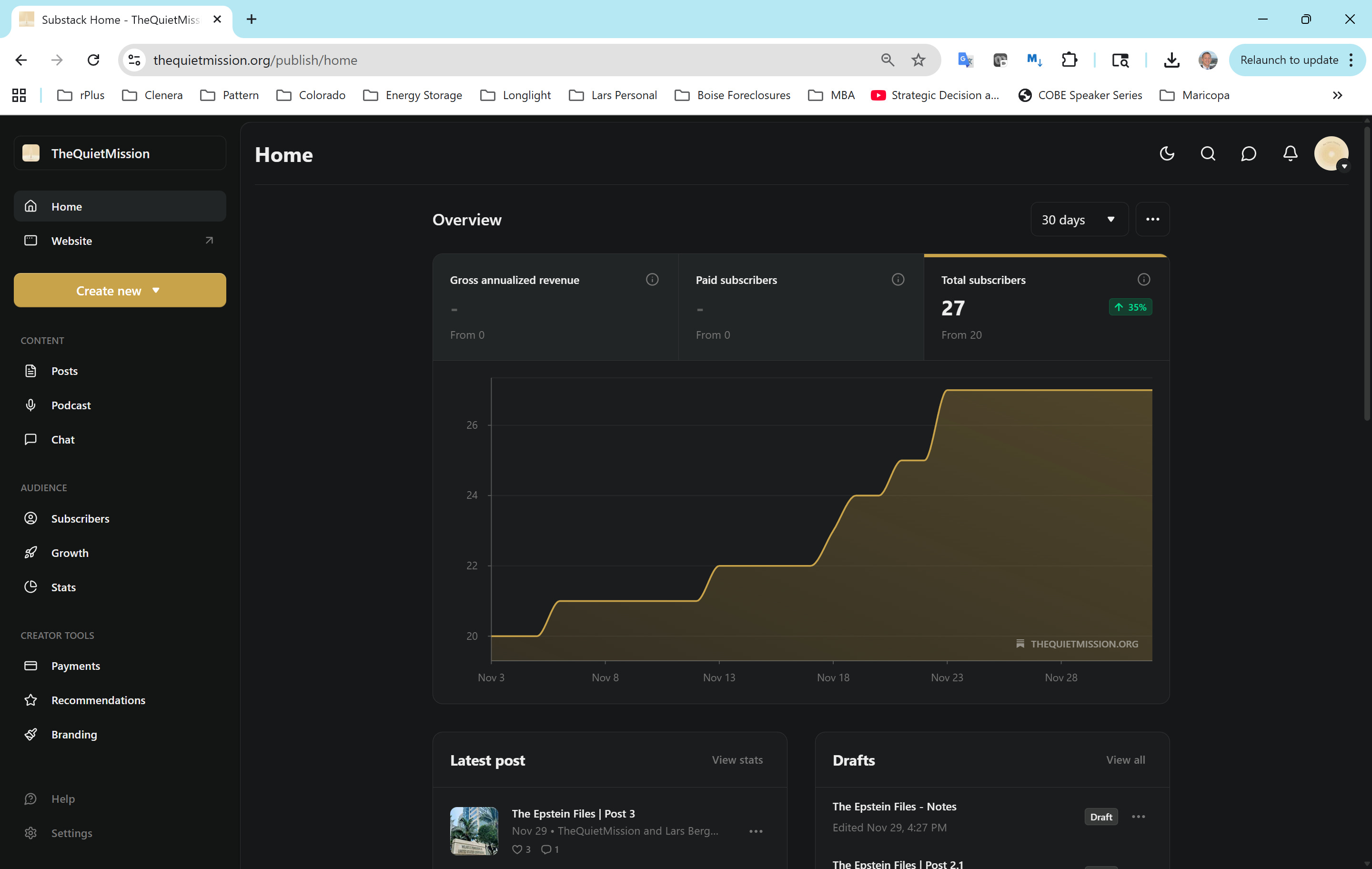Go to Subscribers in sidebar

point(80,518)
